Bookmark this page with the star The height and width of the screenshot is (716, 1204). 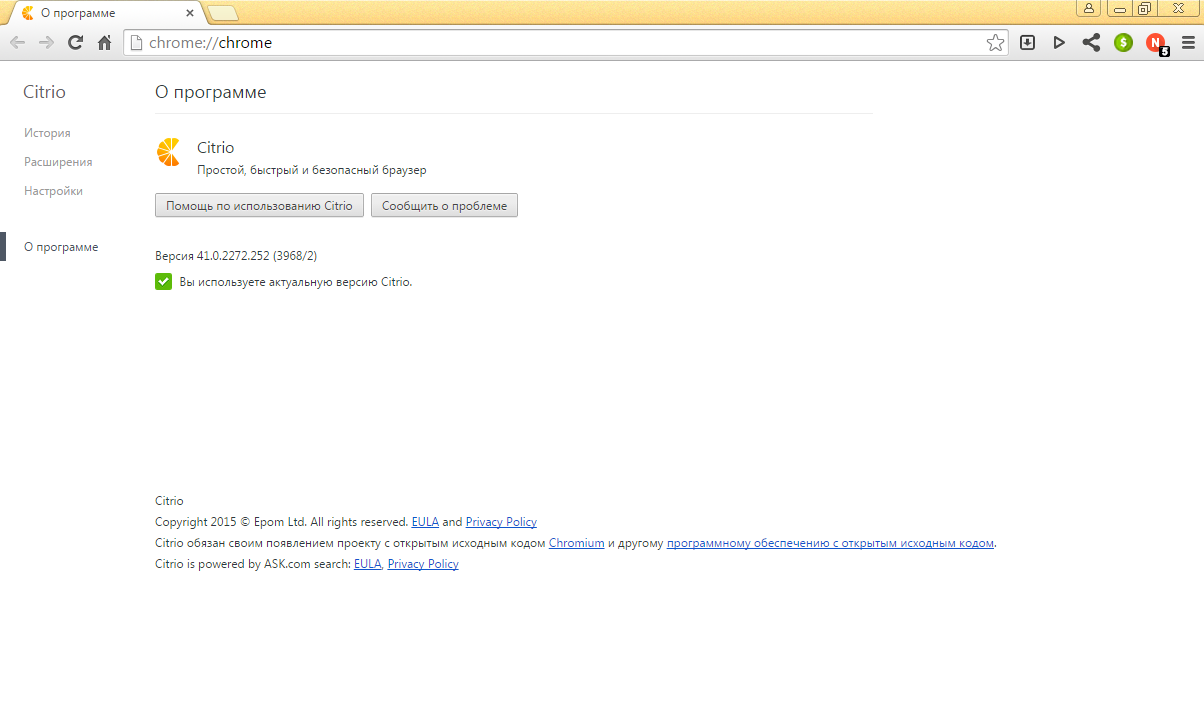coord(995,43)
